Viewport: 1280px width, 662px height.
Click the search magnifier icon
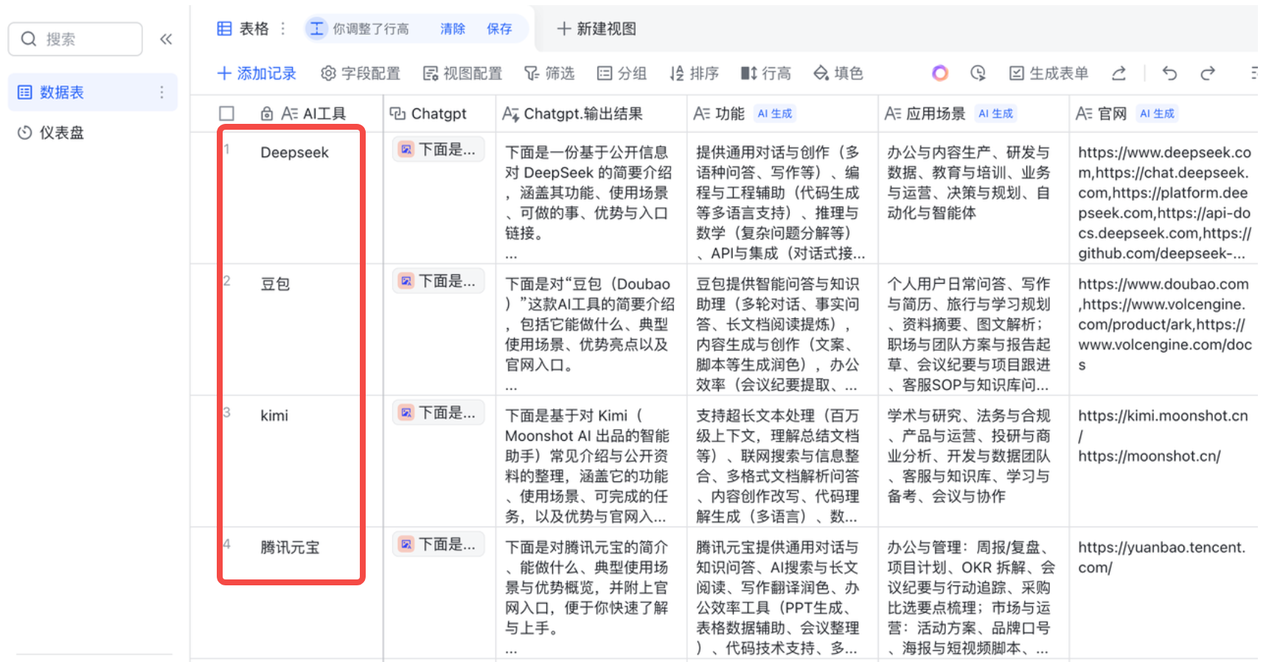pos(28,39)
